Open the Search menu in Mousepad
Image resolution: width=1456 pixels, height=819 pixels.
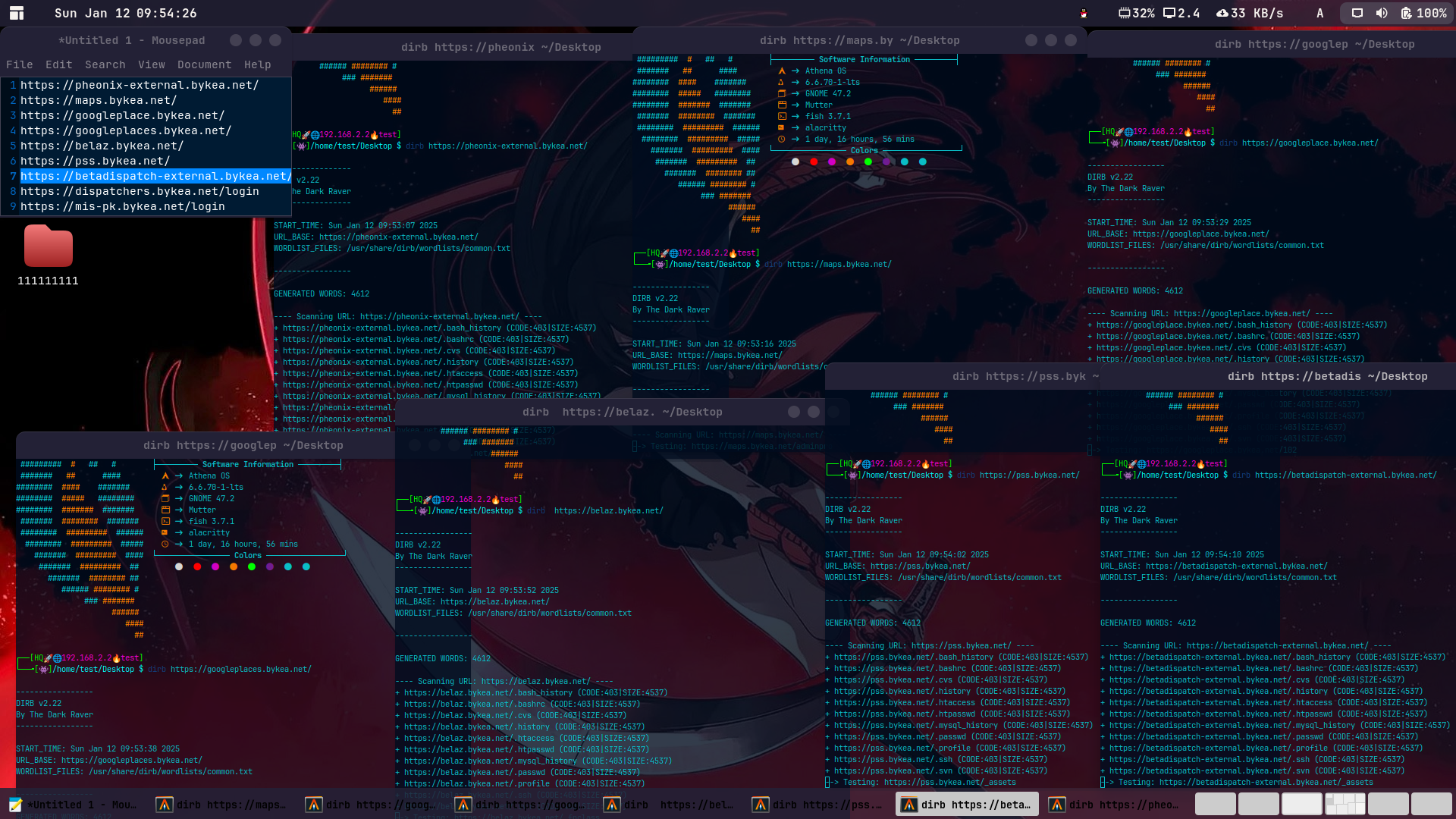coord(105,64)
